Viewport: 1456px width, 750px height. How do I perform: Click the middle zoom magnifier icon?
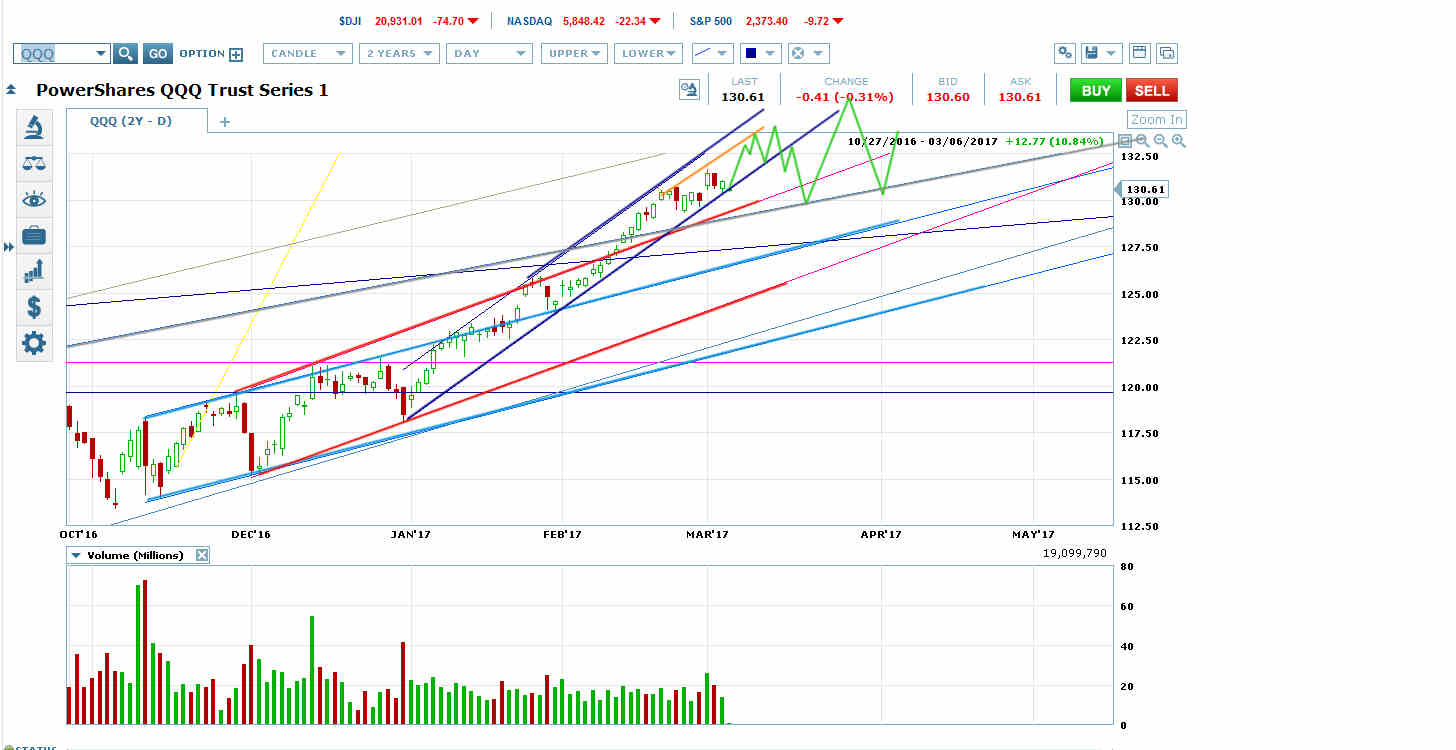pos(1161,141)
